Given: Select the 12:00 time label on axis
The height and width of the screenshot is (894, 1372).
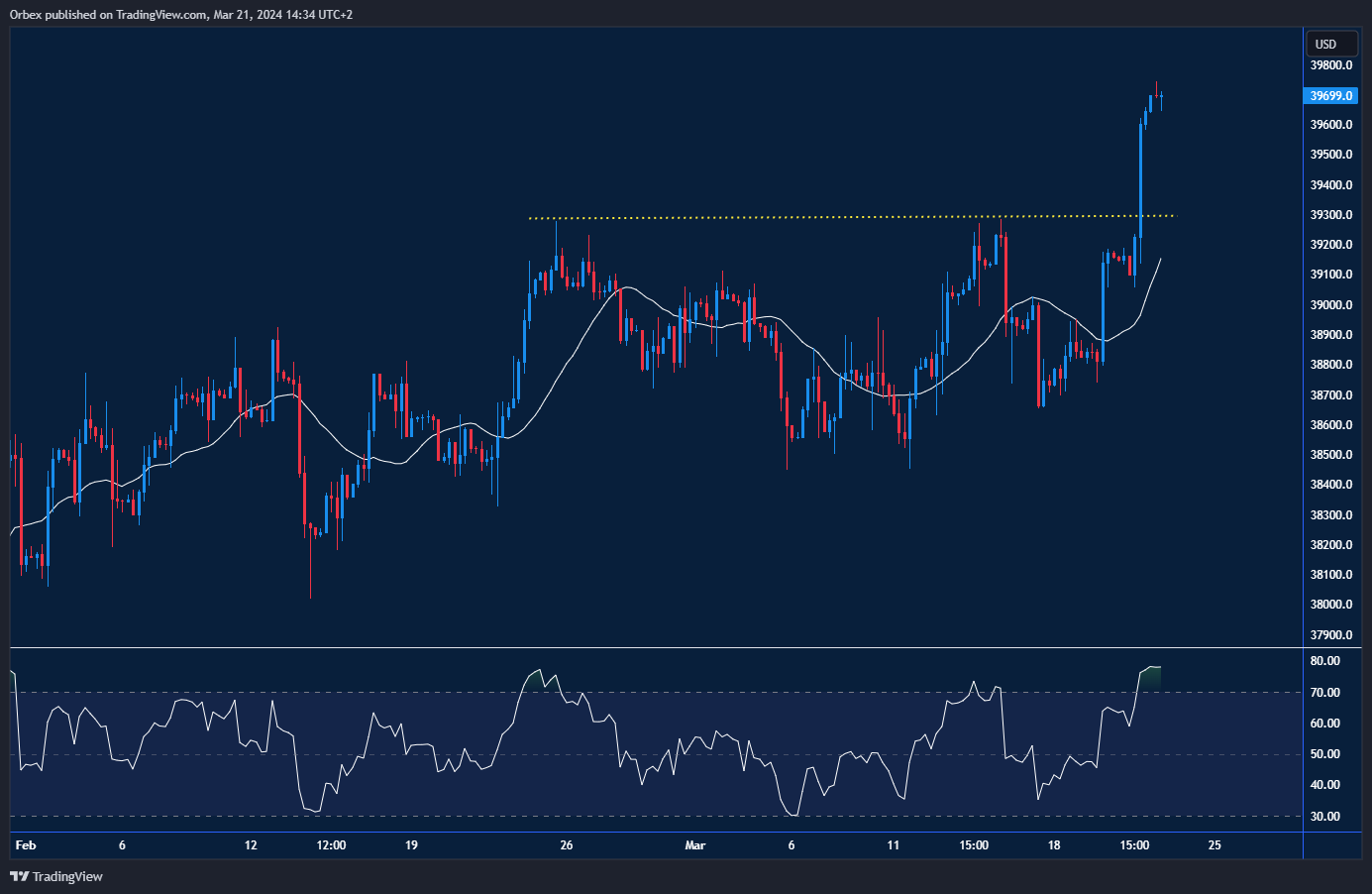Looking at the screenshot, I should tap(331, 845).
